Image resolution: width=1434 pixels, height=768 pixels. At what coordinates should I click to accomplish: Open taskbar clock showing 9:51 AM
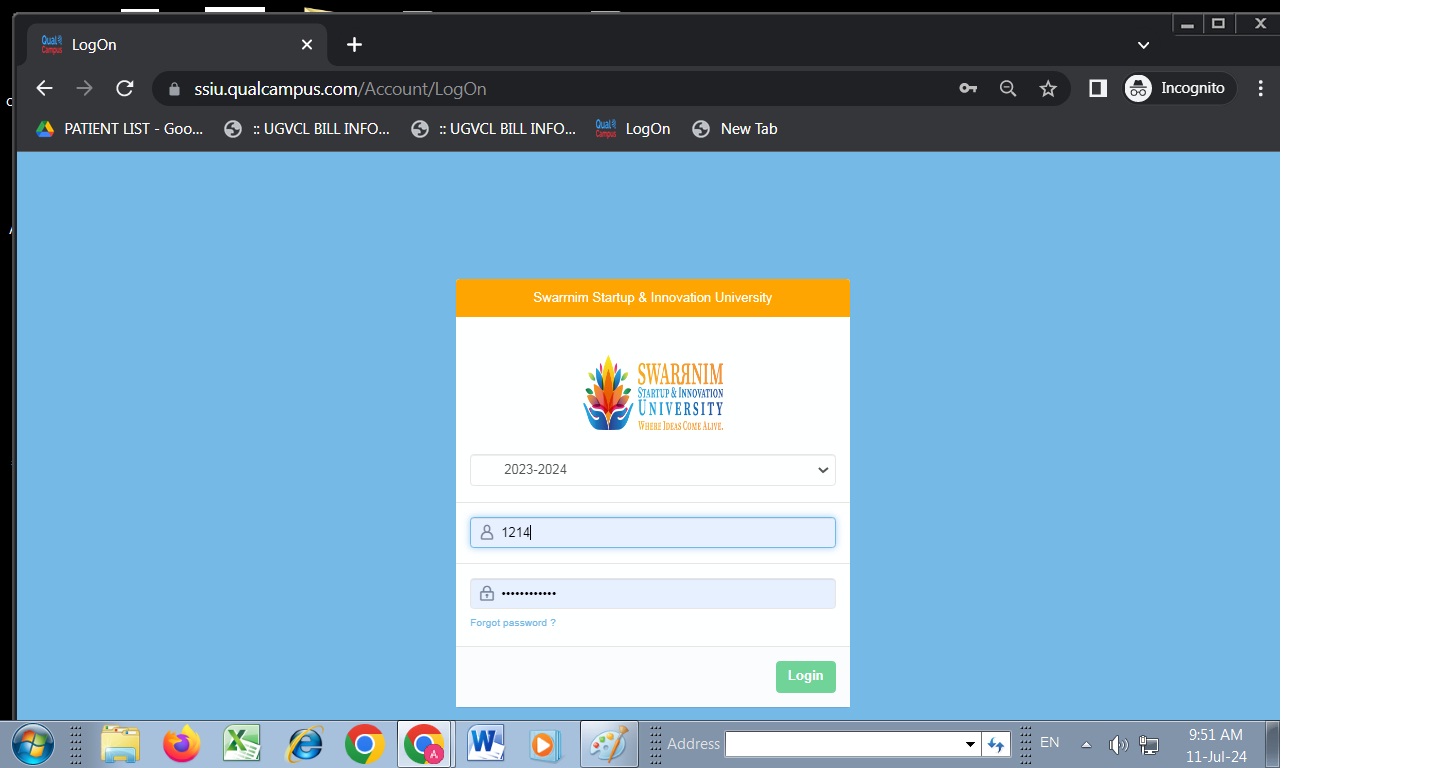[1216, 745]
